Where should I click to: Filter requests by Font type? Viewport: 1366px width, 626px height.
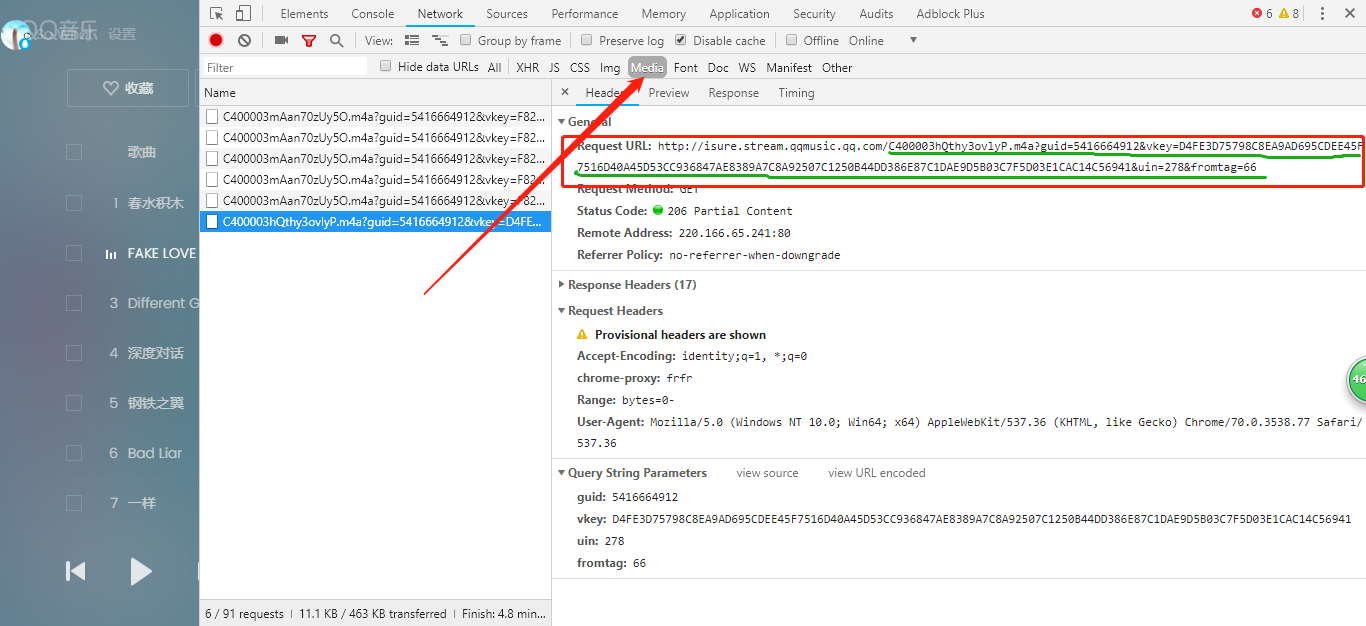click(x=686, y=68)
